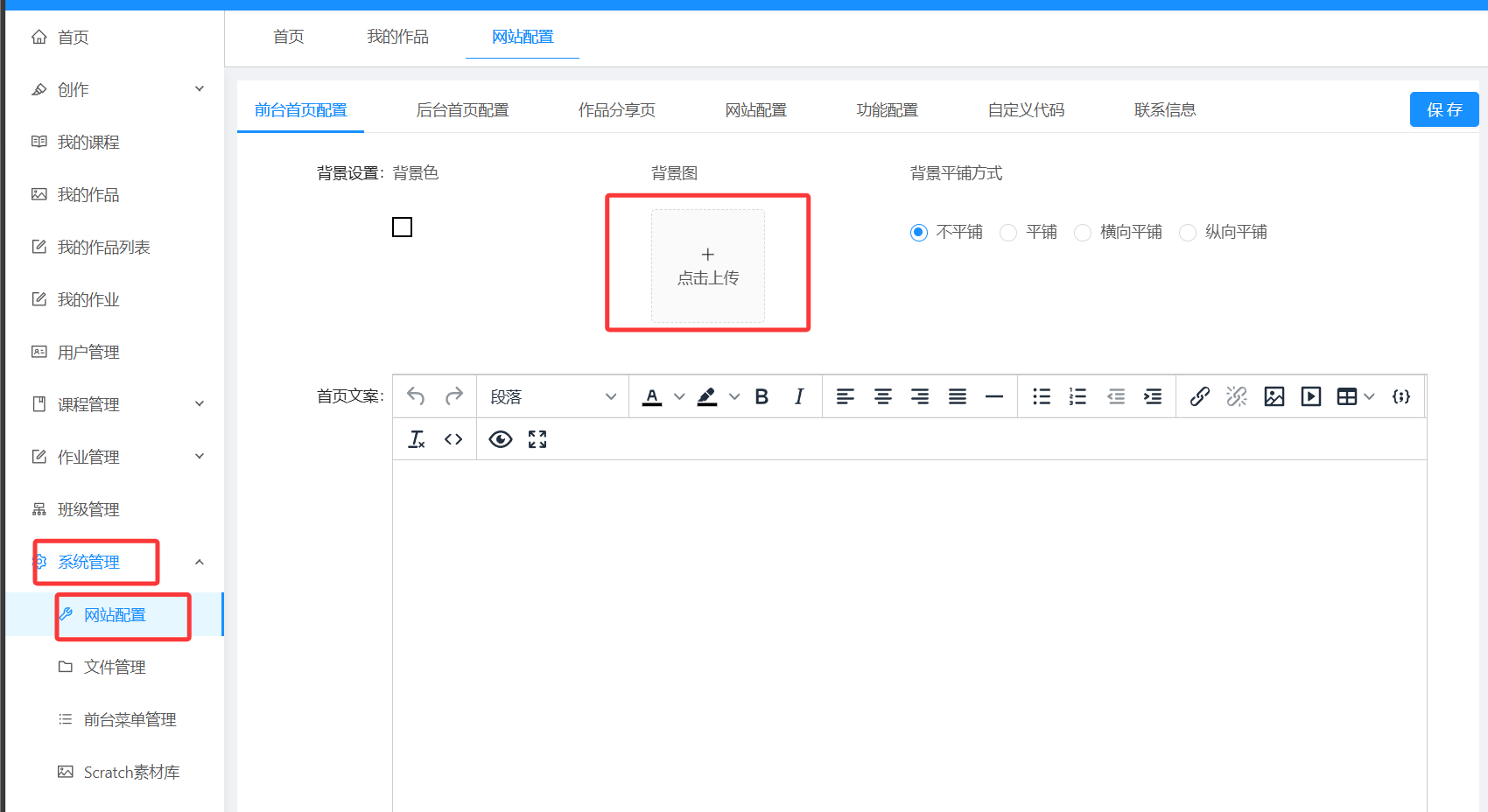
Task: Toggle bold formatting in the editor
Action: click(762, 396)
